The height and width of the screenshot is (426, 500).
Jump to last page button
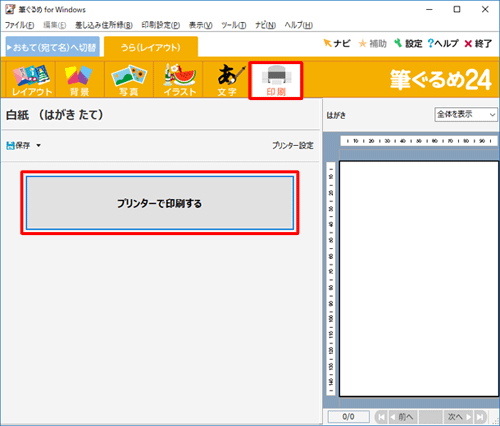click(480, 417)
